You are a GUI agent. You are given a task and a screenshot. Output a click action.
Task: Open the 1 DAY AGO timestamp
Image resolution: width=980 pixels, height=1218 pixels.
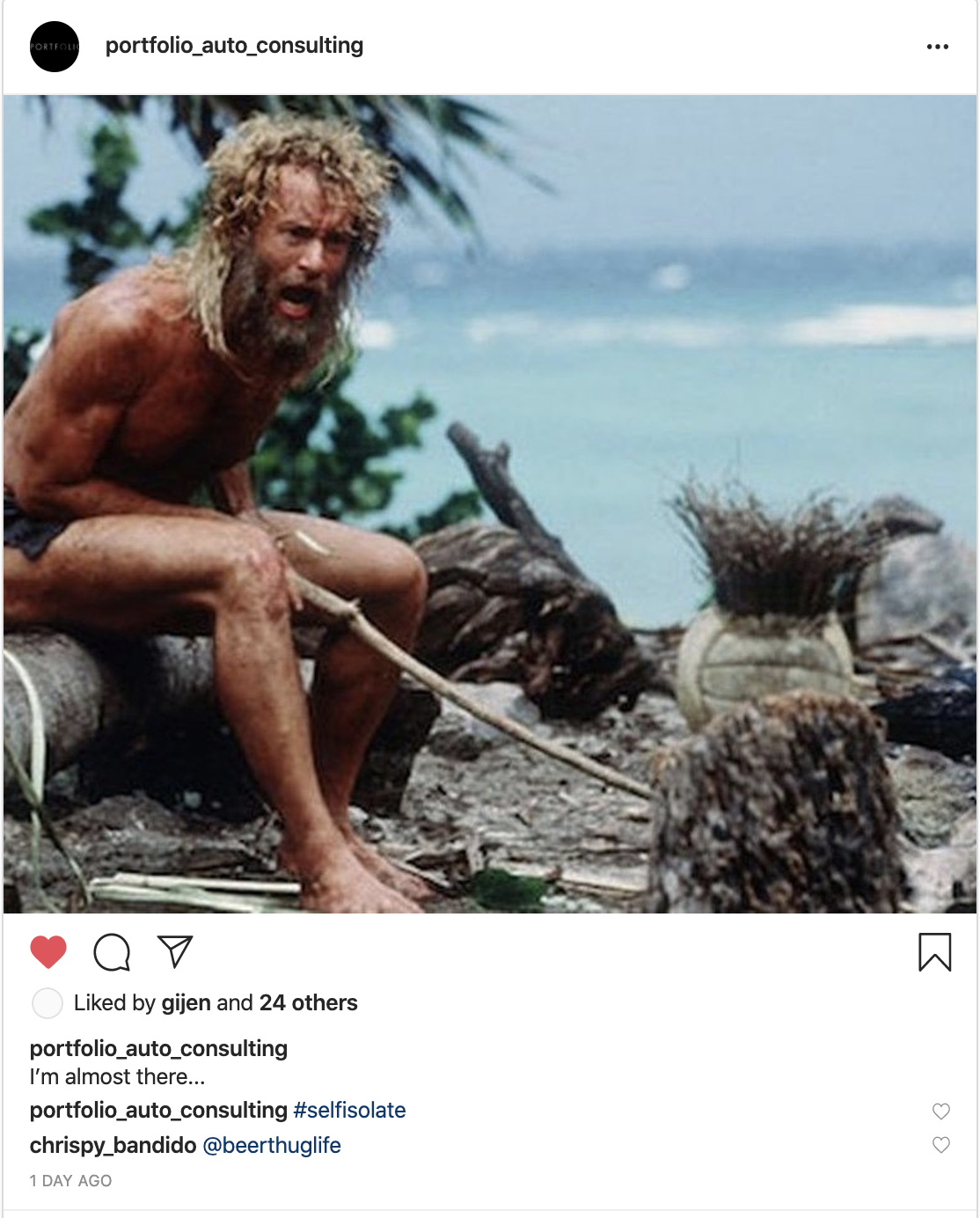coord(70,1181)
